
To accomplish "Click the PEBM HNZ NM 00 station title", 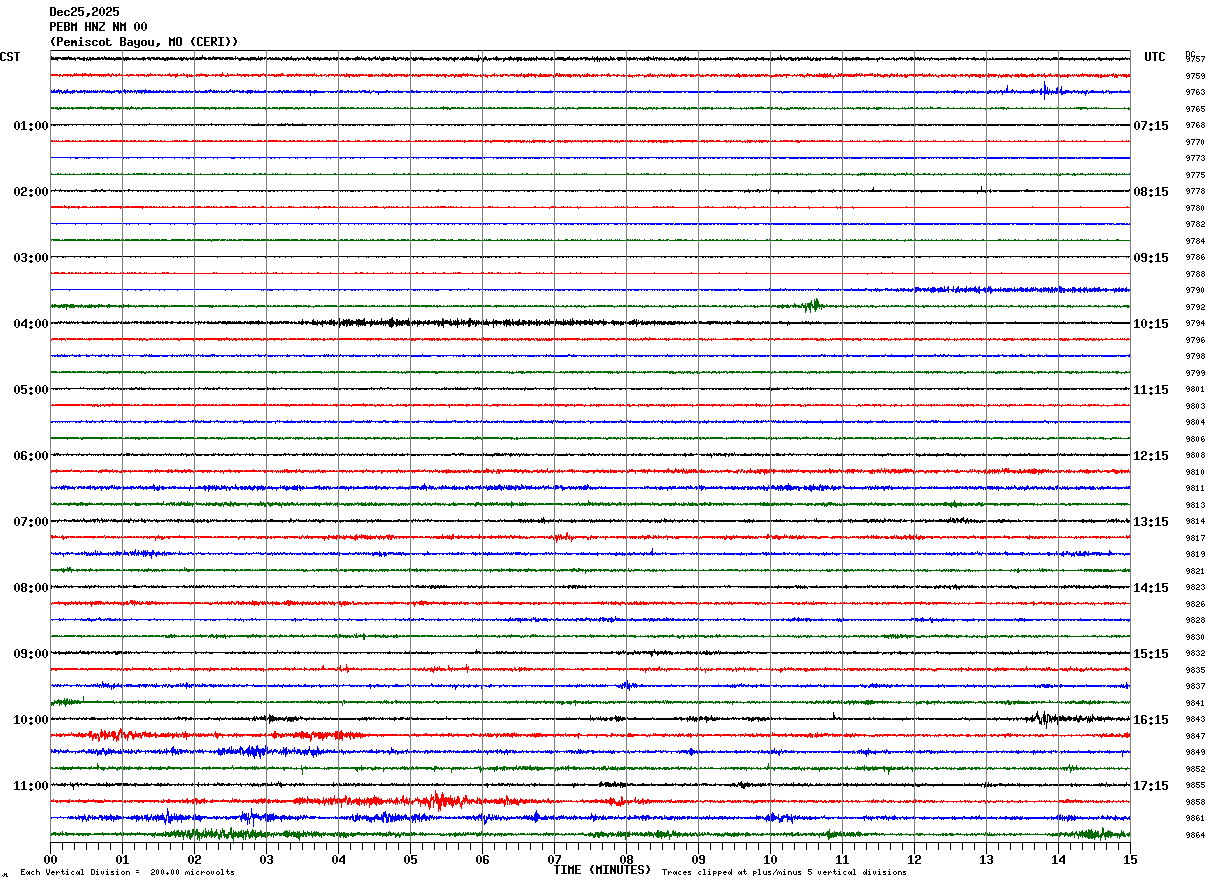I will 98,27.
